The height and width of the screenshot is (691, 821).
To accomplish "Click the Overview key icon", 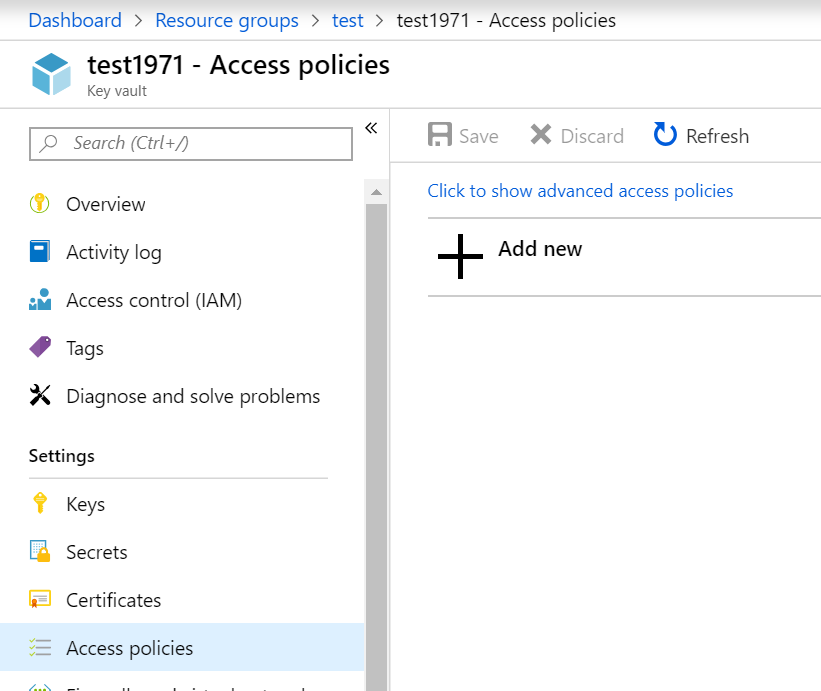I will pyautogui.click(x=40, y=204).
